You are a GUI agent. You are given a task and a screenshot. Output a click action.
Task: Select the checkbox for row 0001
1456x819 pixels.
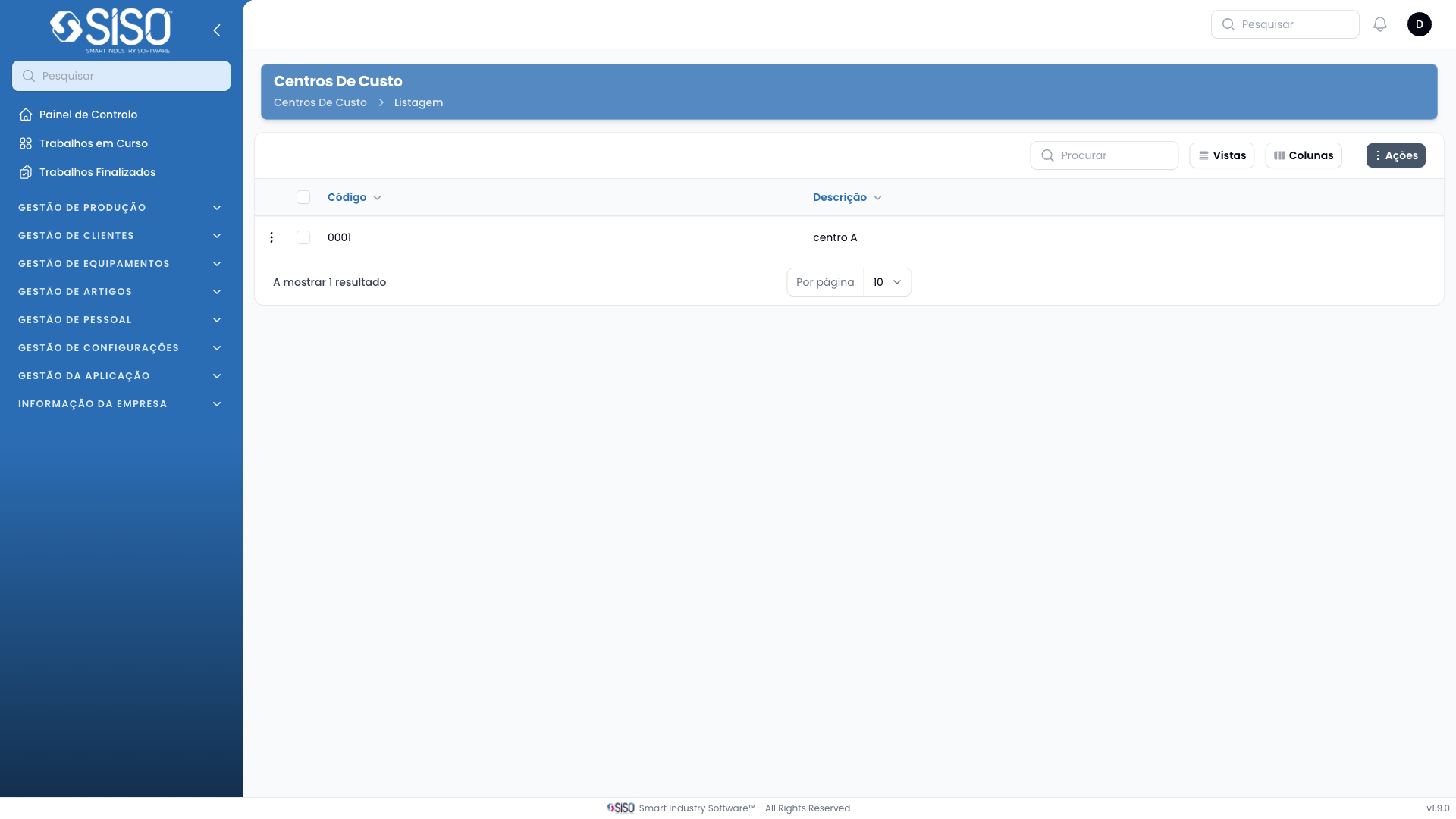303,237
